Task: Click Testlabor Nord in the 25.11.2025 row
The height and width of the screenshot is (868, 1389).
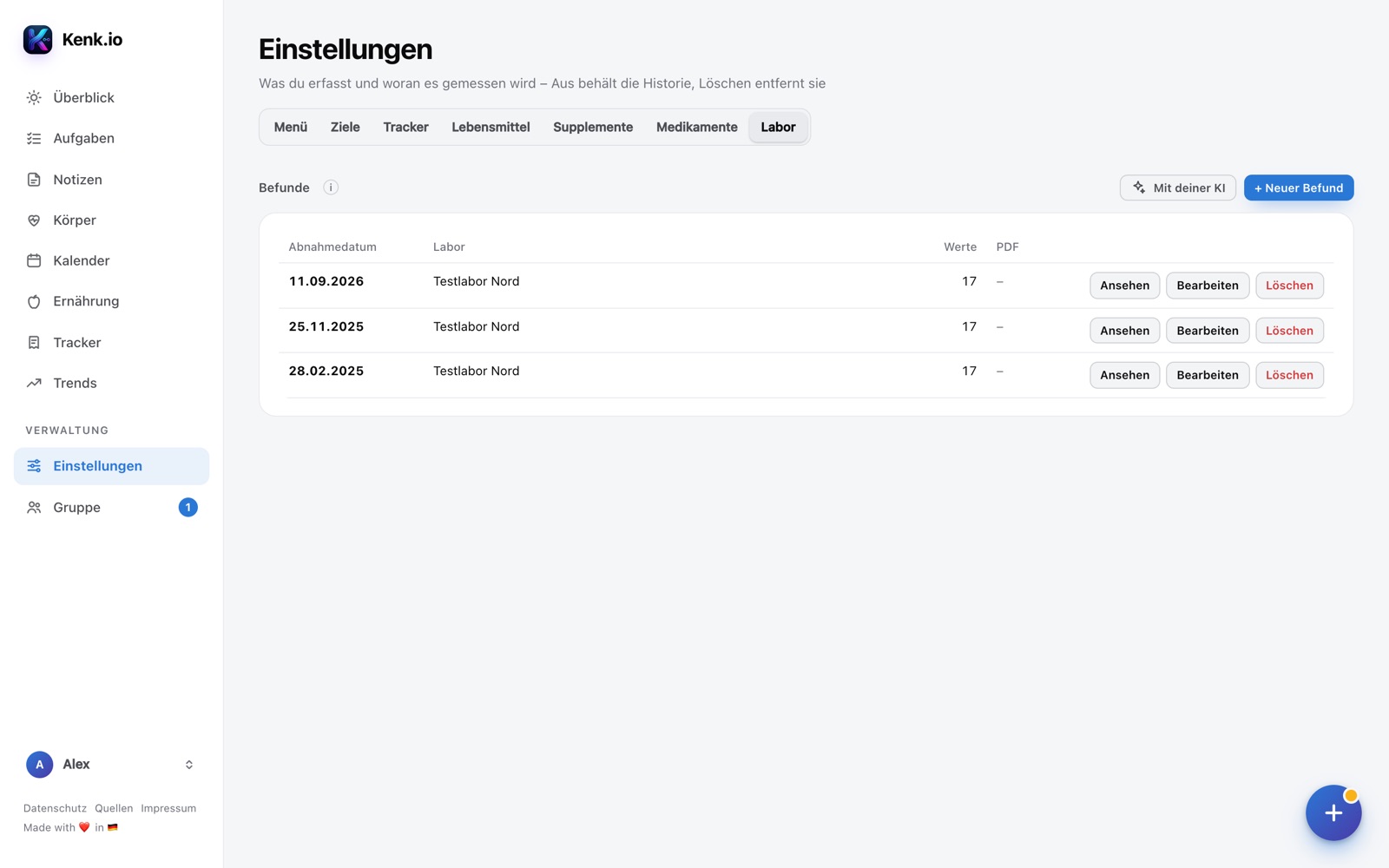Action: [476, 326]
